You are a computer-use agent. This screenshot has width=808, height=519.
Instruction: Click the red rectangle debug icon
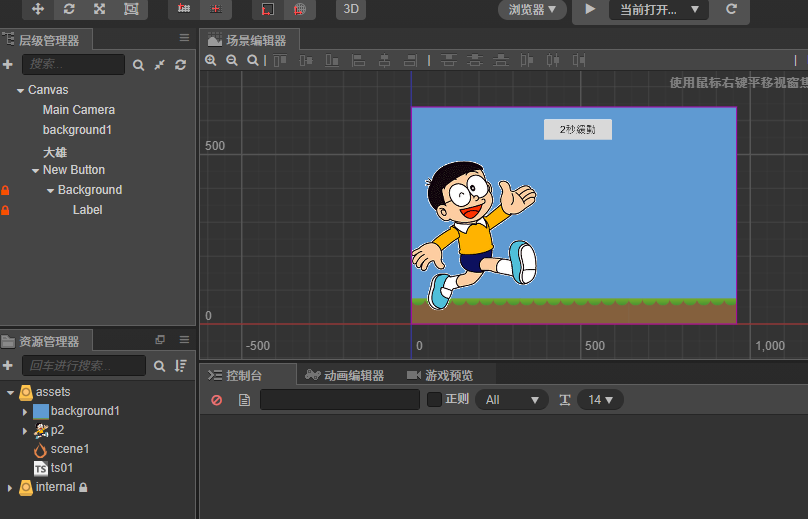click(x=268, y=9)
